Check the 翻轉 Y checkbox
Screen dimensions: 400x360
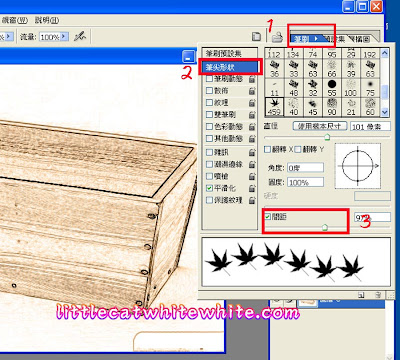point(298,149)
